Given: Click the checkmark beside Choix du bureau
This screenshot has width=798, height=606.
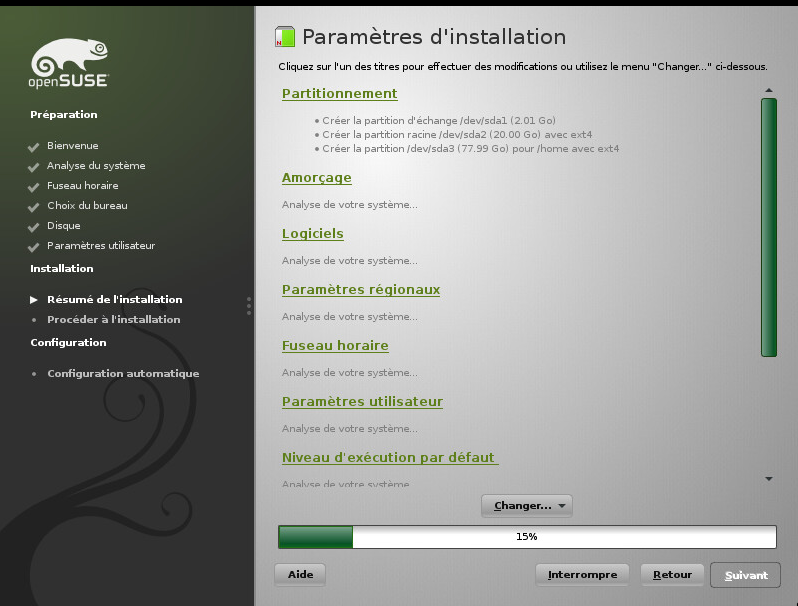Looking at the screenshot, I should coord(34,207).
